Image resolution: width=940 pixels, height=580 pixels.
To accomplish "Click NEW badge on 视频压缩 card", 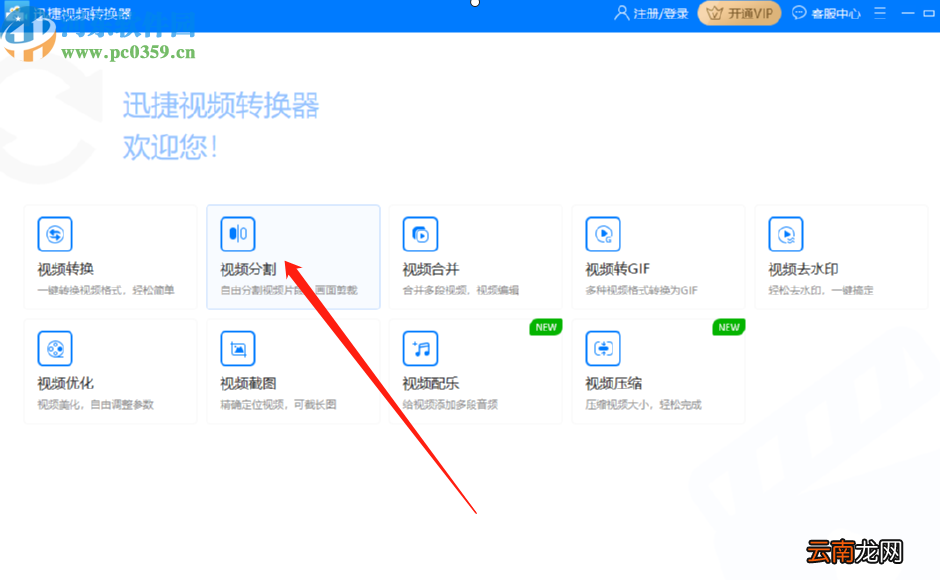I will tap(728, 327).
